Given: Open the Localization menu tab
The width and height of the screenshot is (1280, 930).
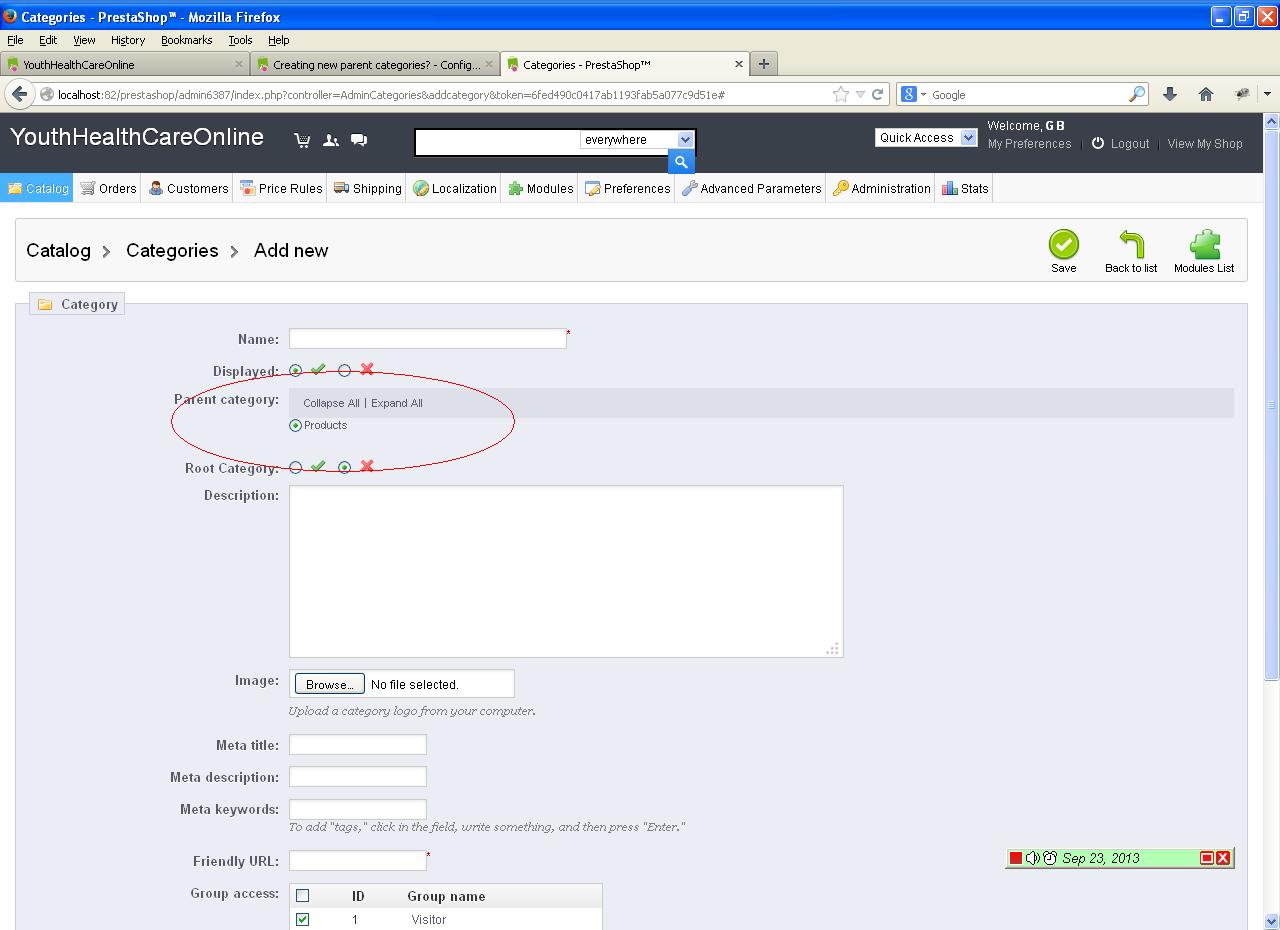Looking at the screenshot, I should coord(455,188).
